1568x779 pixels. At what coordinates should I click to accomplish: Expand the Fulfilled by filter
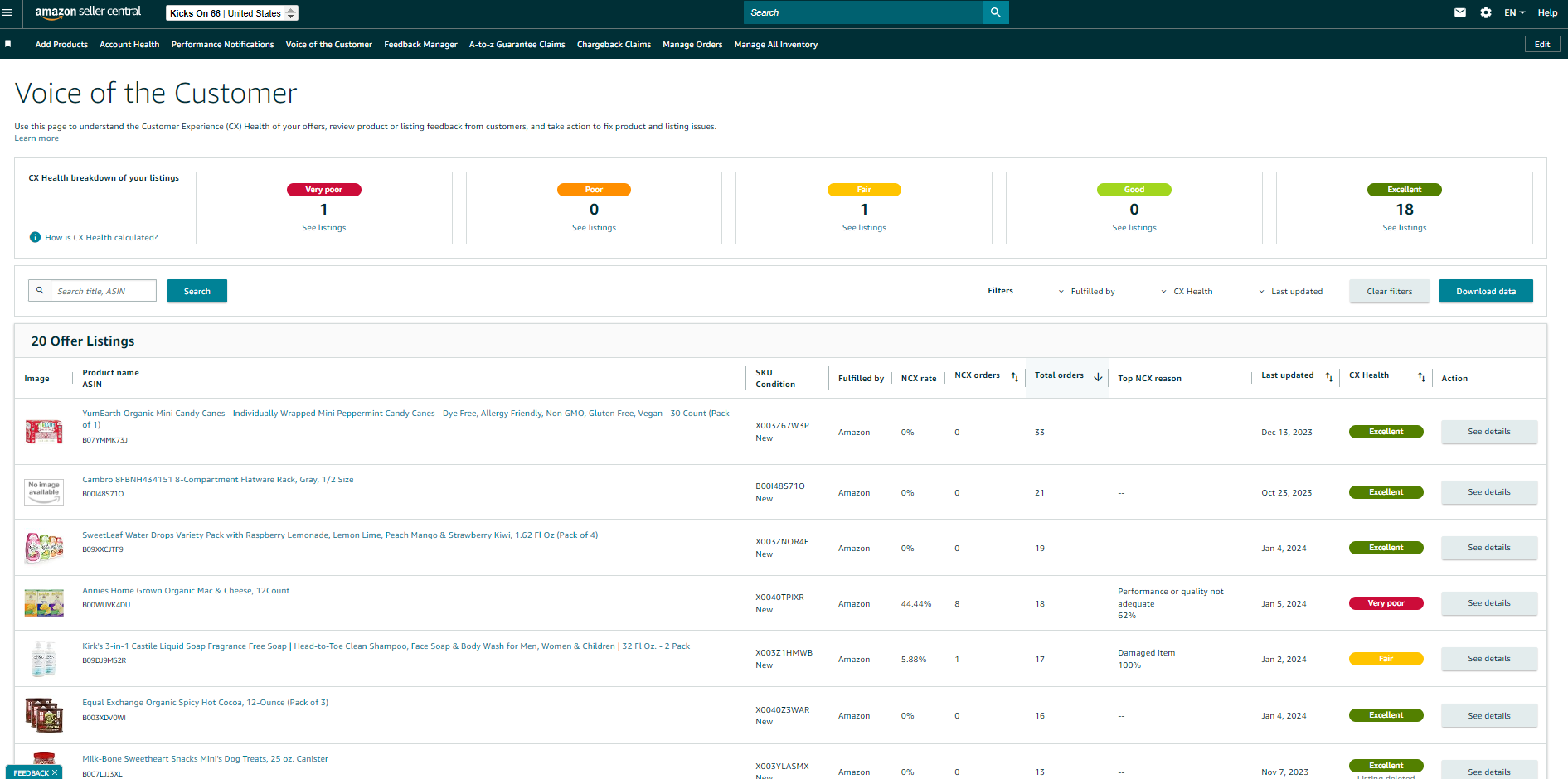tap(1086, 292)
